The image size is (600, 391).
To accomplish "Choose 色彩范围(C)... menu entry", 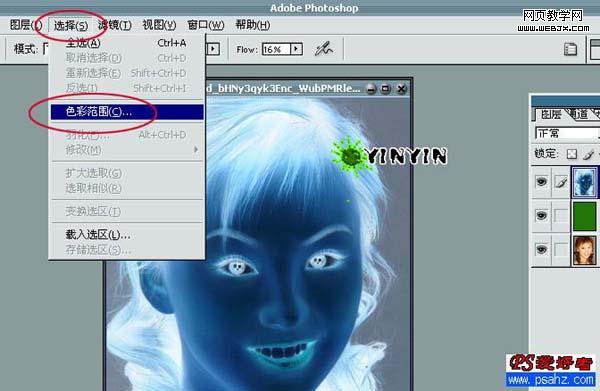I will point(127,112).
